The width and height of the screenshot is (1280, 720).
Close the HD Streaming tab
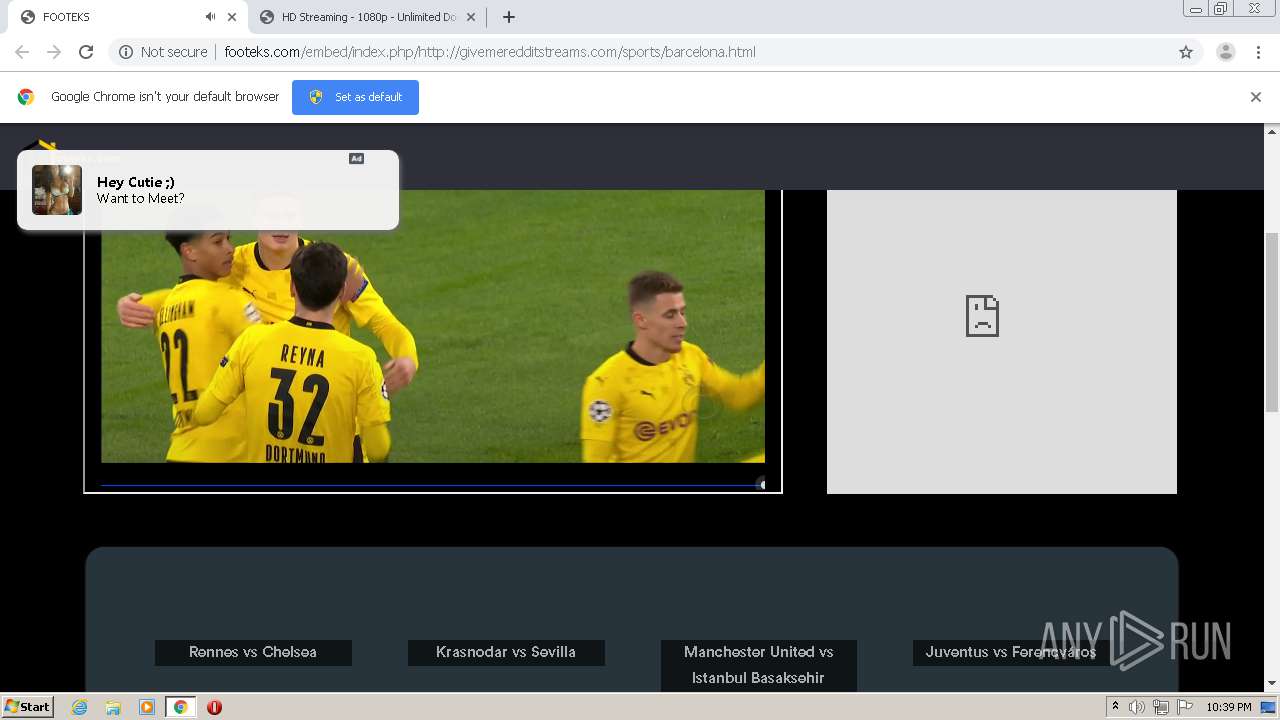click(471, 17)
